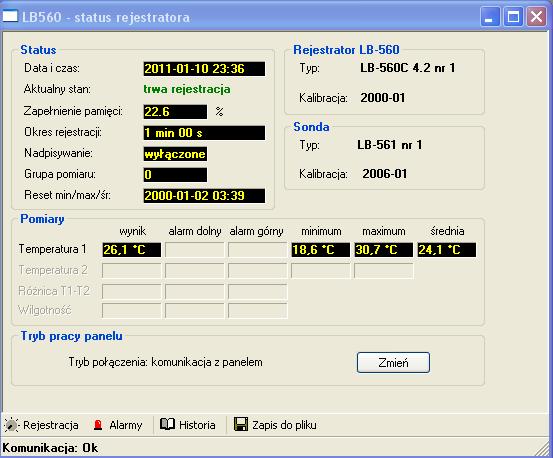Click Temperatura 1 result 26,1 °C
Viewport: 553px width, 458px height.
point(132,250)
